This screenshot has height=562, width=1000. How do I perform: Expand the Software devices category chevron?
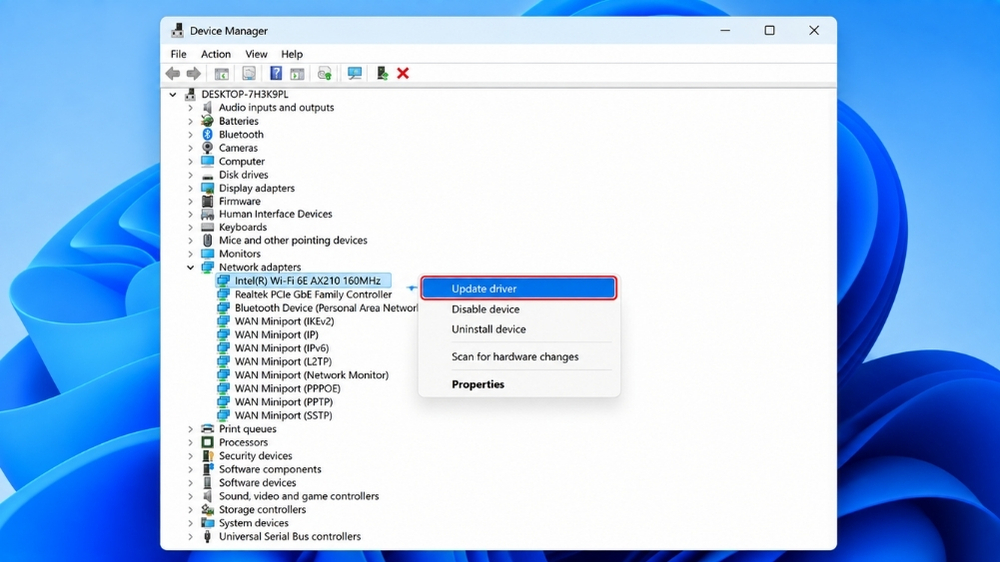190,482
